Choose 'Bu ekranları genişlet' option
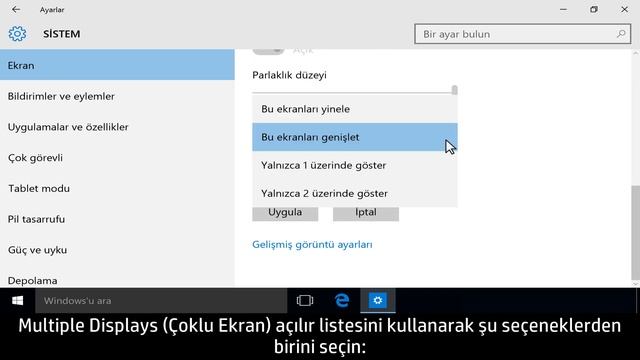The image size is (640, 360). pyautogui.click(x=355, y=137)
